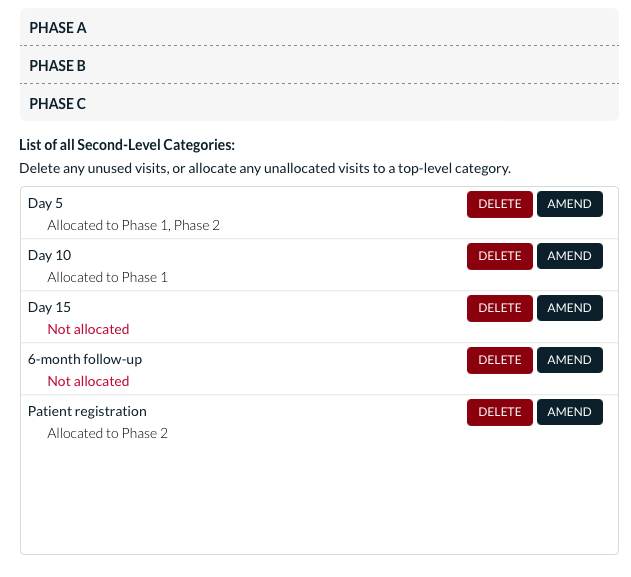Click Not allocated under Day 15
This screenshot has width=631, height=577.
[88, 329]
